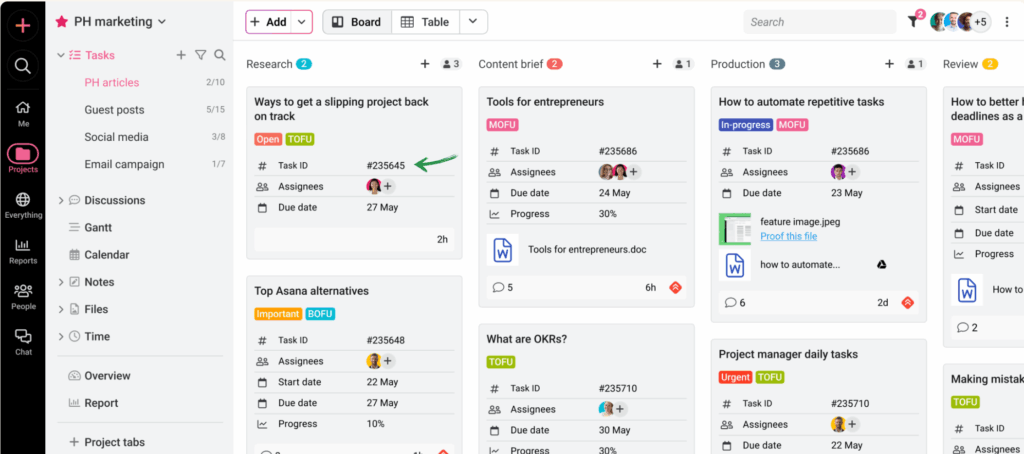The height and width of the screenshot is (454, 1024).
Task: Expand the Discussions section
Action: point(61,201)
